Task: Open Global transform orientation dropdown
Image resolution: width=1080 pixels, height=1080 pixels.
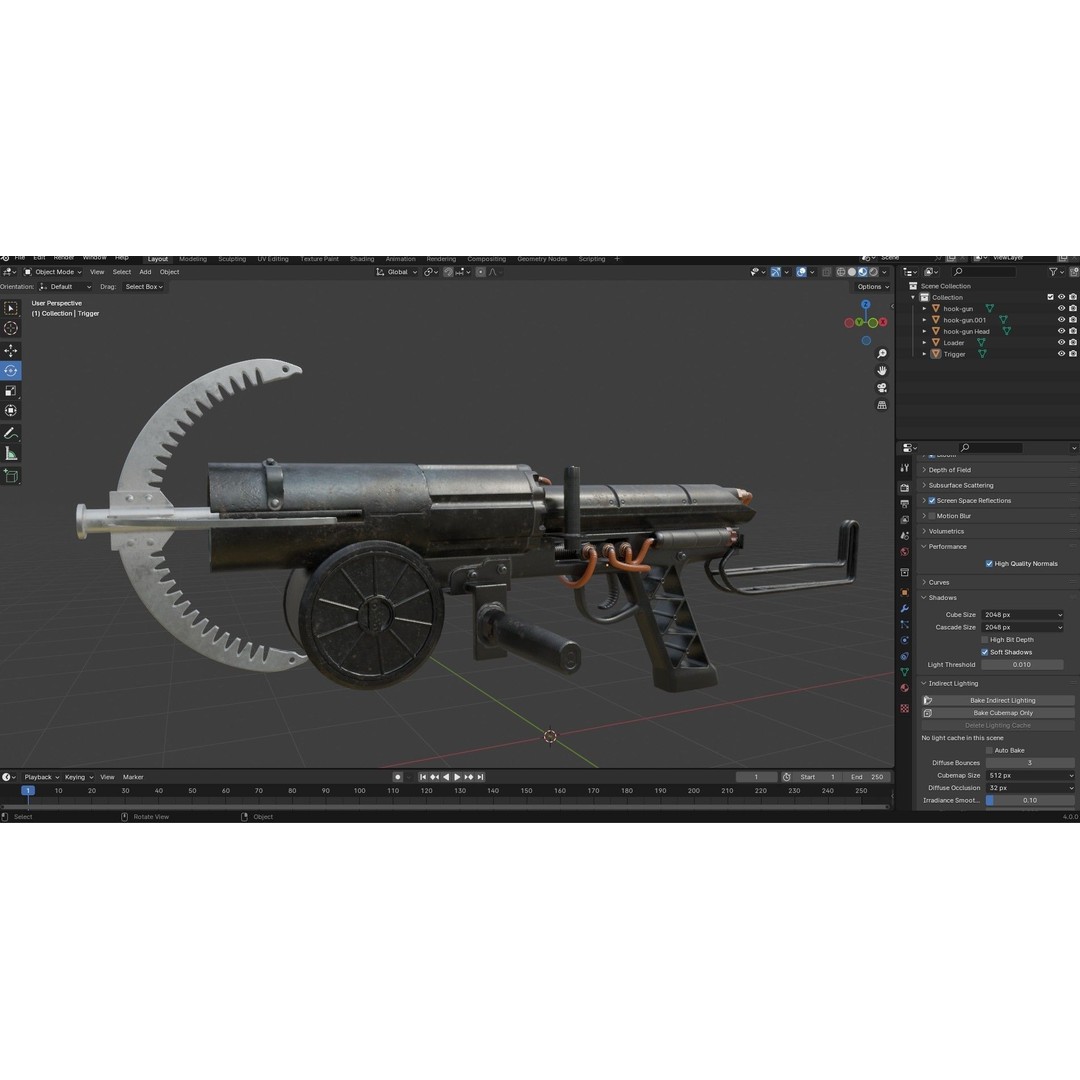Action: click(396, 272)
